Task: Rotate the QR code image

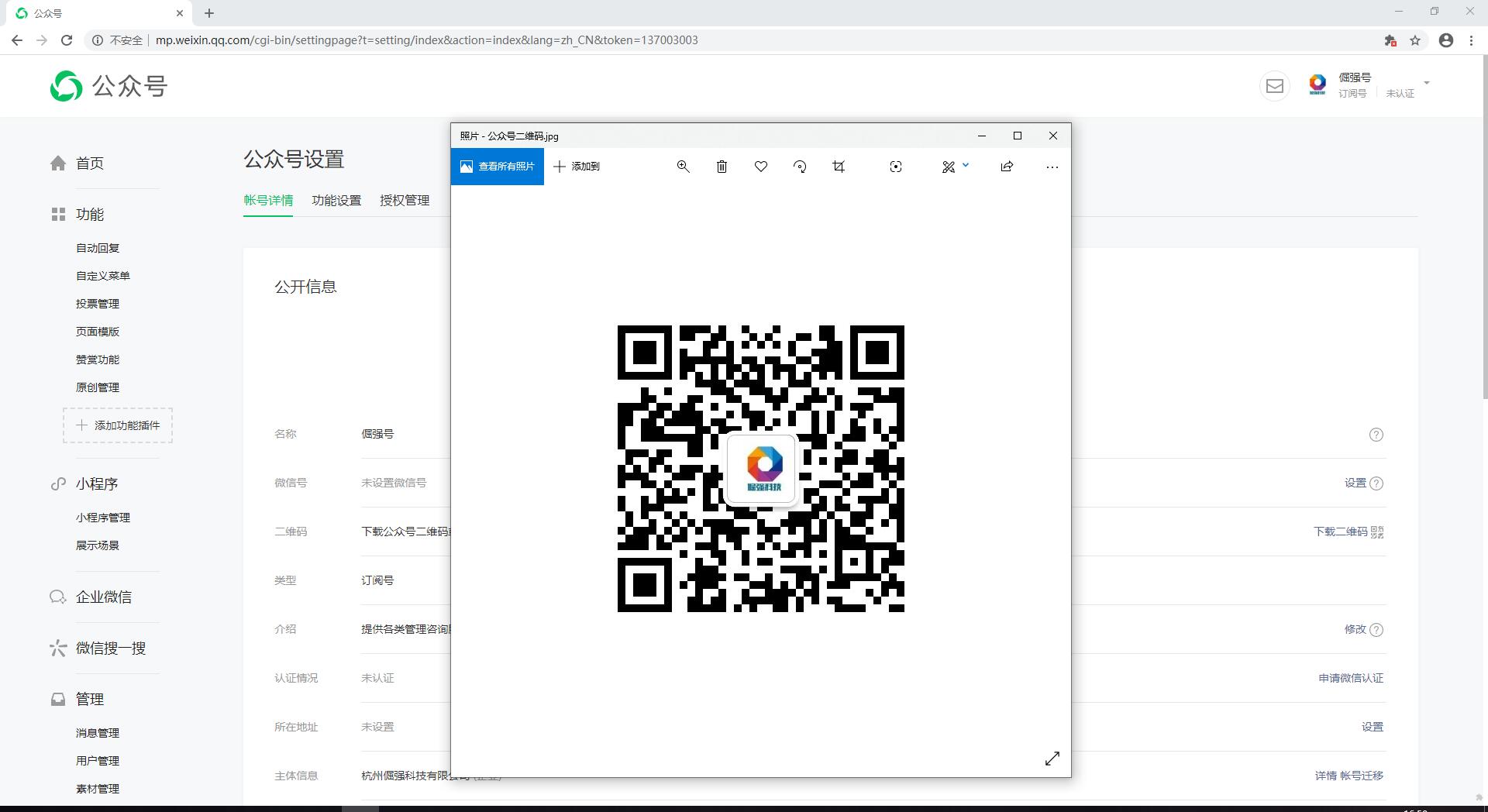Action: pyautogui.click(x=800, y=166)
